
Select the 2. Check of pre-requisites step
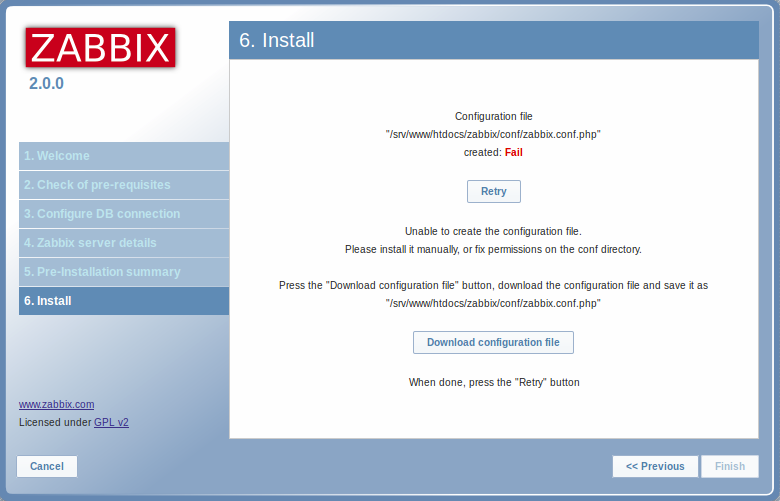click(124, 185)
